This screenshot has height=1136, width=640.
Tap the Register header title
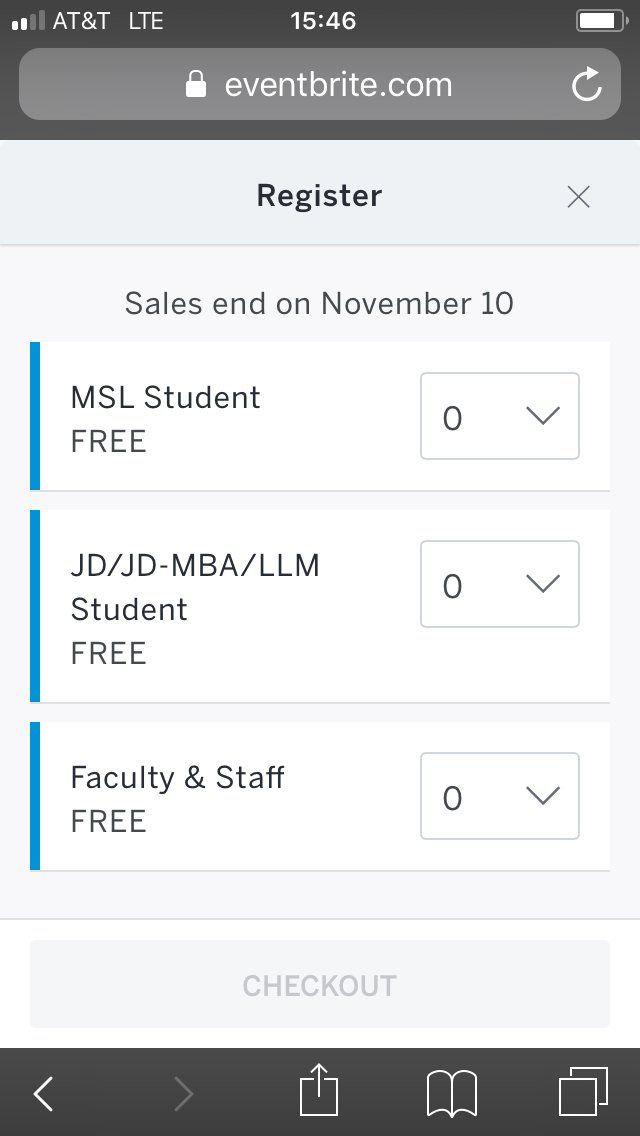pyautogui.click(x=319, y=195)
